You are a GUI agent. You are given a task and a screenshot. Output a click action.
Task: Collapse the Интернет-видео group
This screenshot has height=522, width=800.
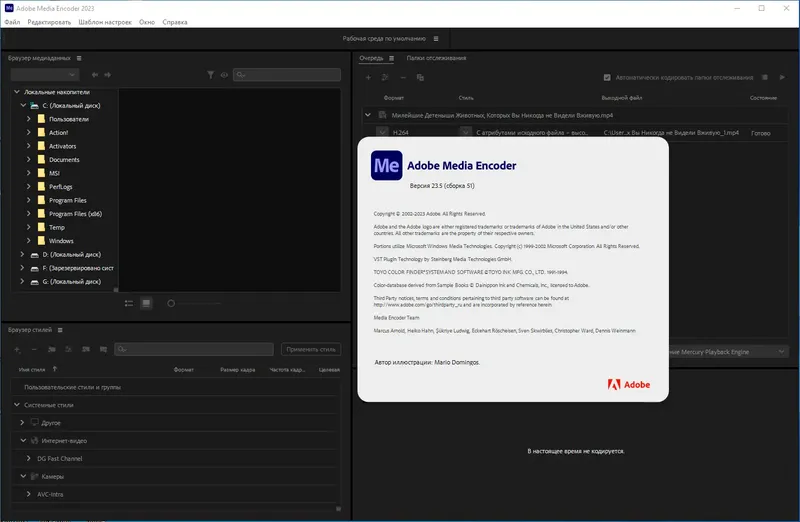point(23,440)
